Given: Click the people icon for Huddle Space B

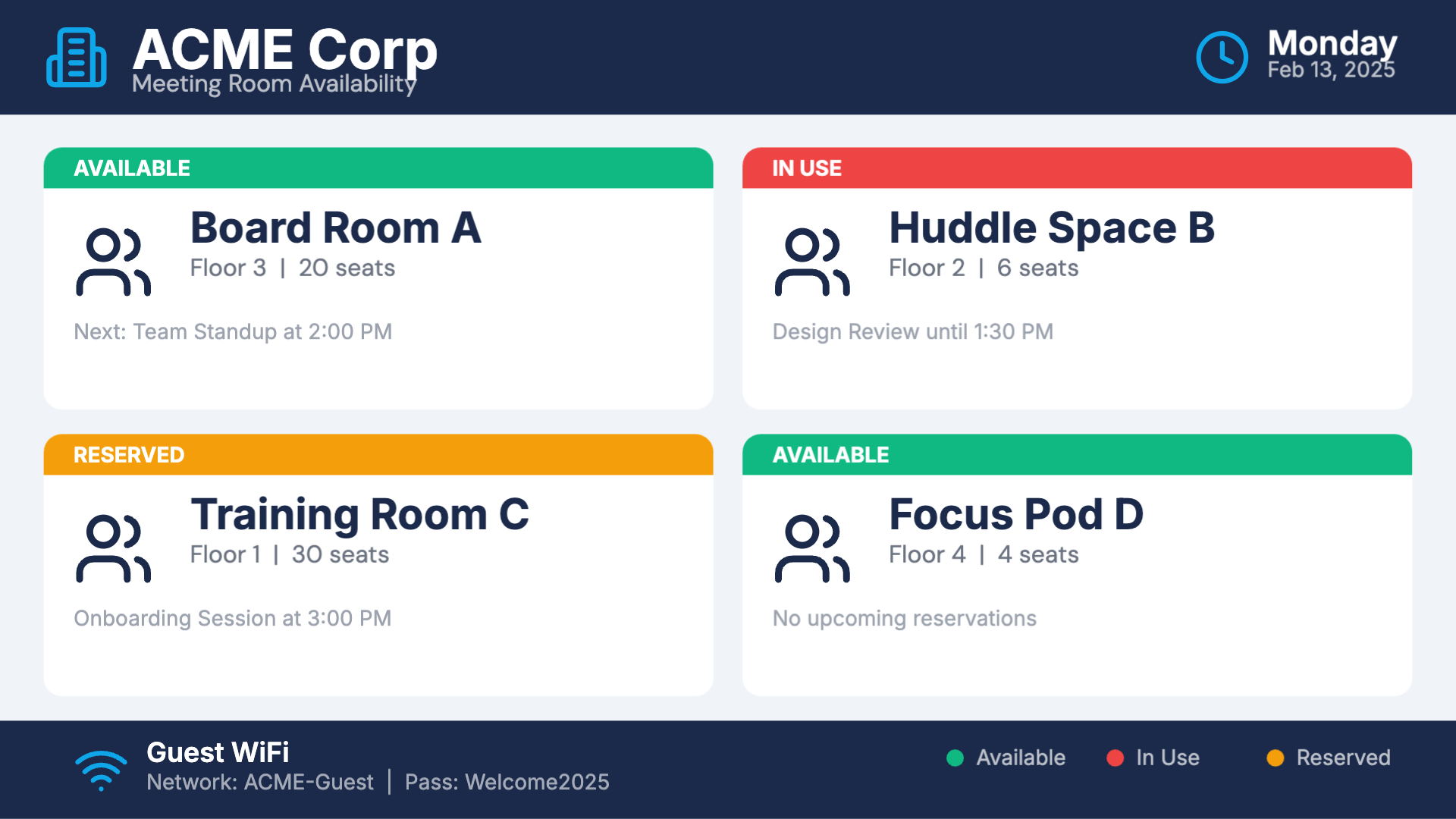Looking at the screenshot, I should coord(812,262).
